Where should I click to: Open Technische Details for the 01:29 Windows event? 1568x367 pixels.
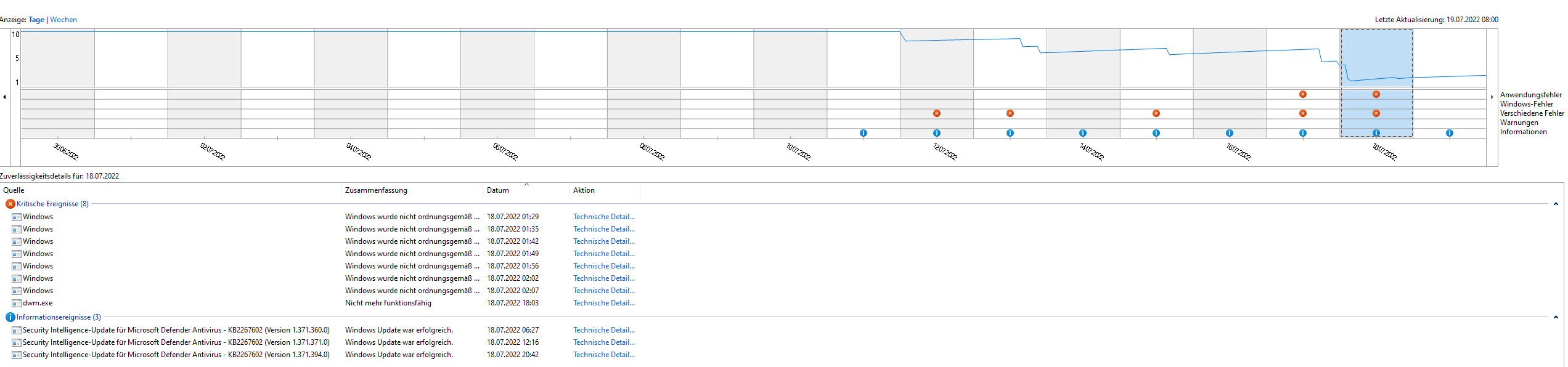[603, 217]
